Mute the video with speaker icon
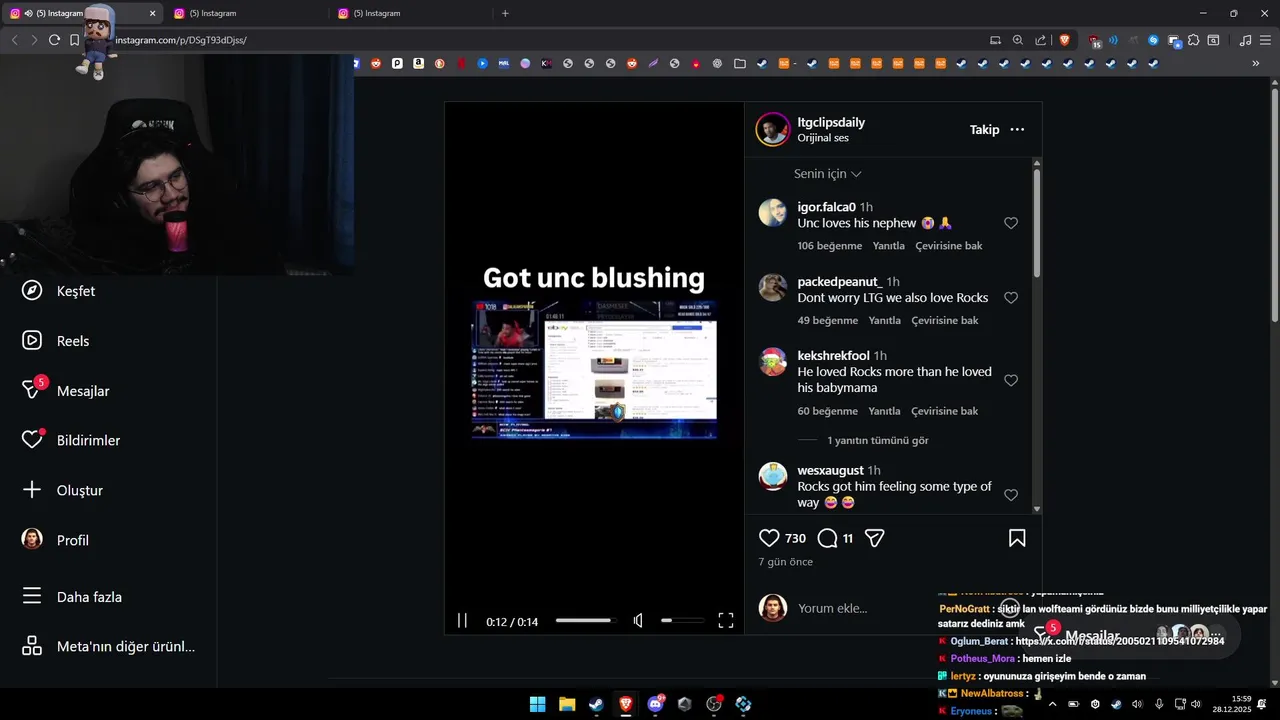 pos(638,621)
